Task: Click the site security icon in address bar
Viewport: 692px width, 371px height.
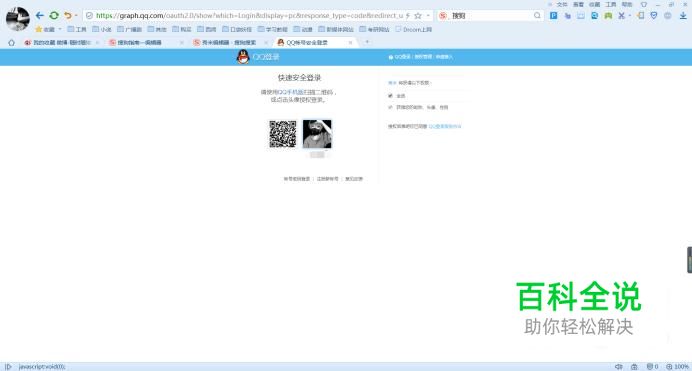Action: 89,15
